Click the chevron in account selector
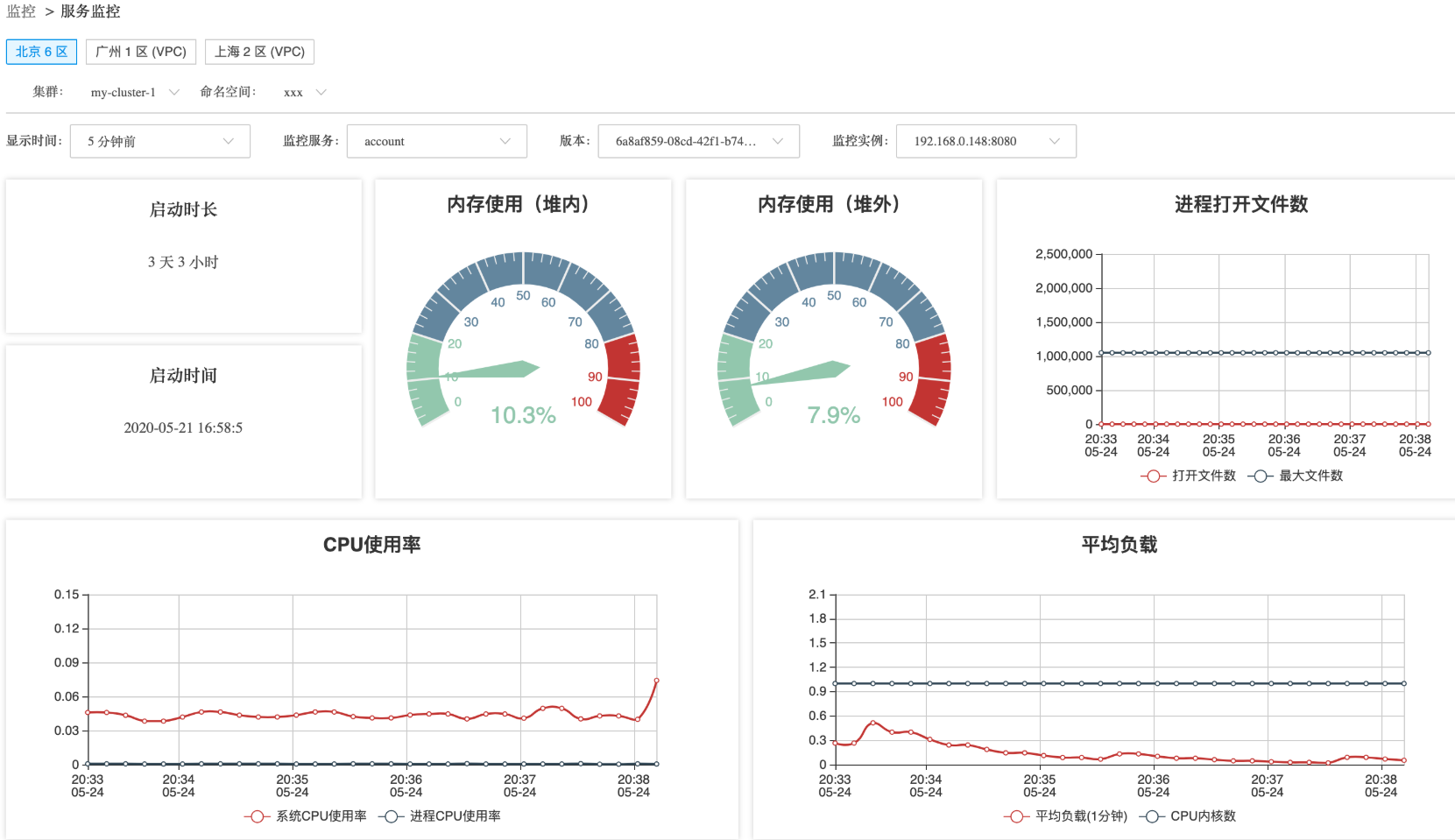This screenshot has width=1455, height=840. [x=505, y=141]
